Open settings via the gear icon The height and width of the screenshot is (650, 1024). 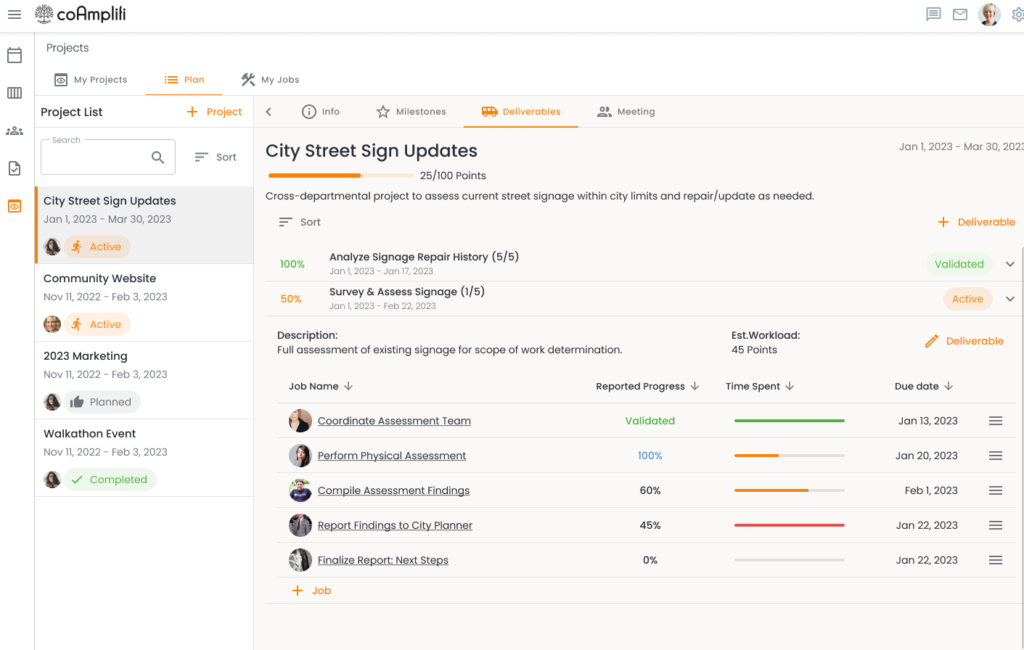click(x=1015, y=14)
